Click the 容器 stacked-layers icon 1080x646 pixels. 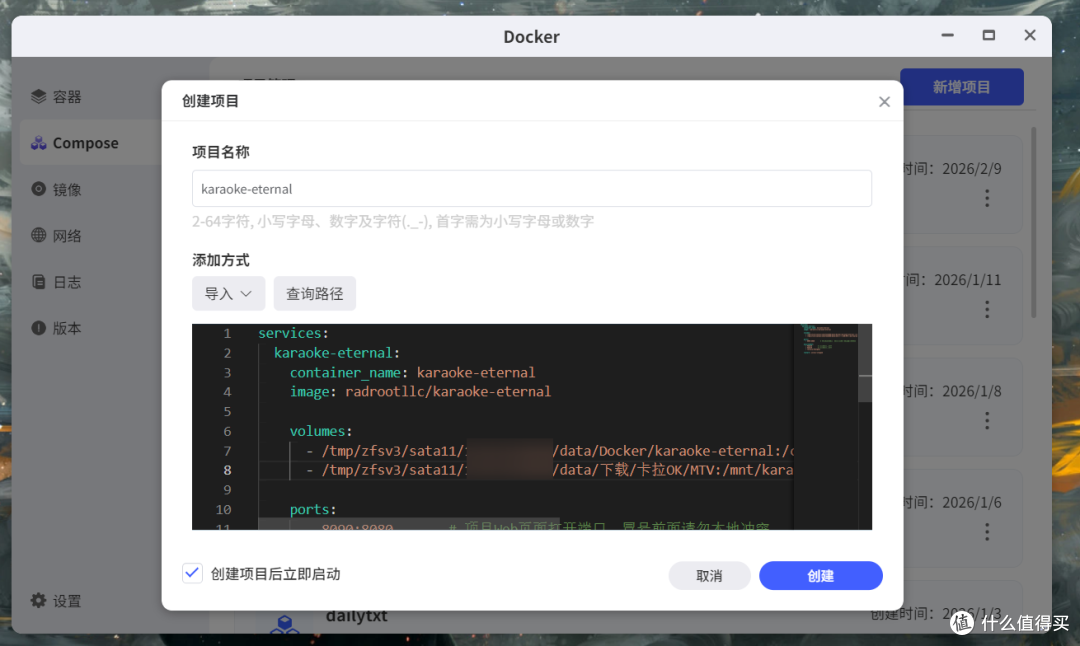pyautogui.click(x=39, y=96)
